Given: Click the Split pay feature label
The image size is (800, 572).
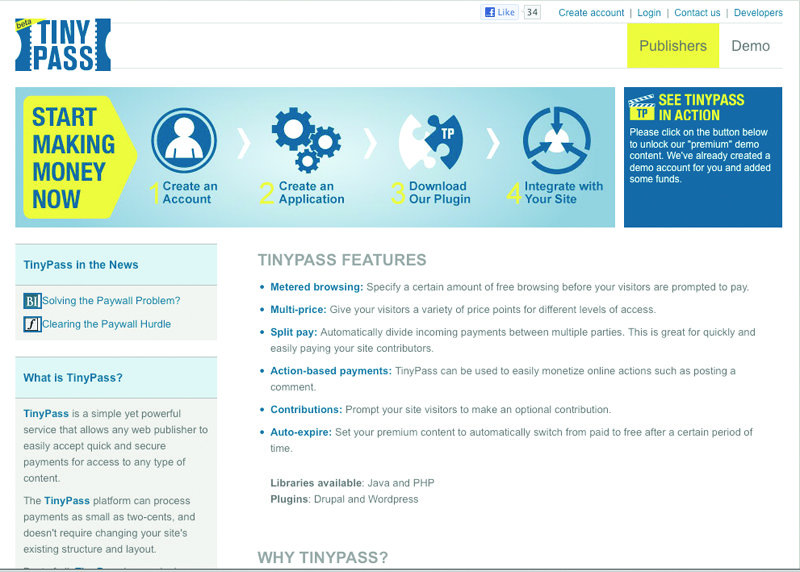Looking at the screenshot, I should (x=293, y=332).
